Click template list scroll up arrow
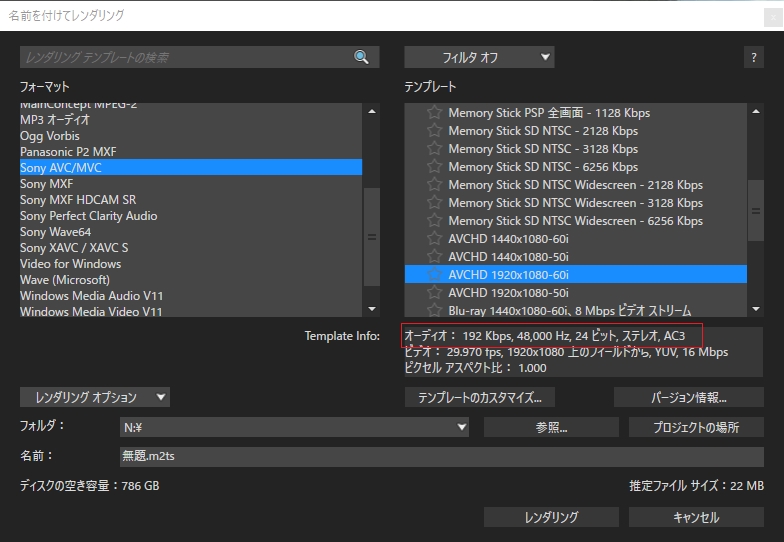The height and width of the screenshot is (542, 784). [756, 112]
